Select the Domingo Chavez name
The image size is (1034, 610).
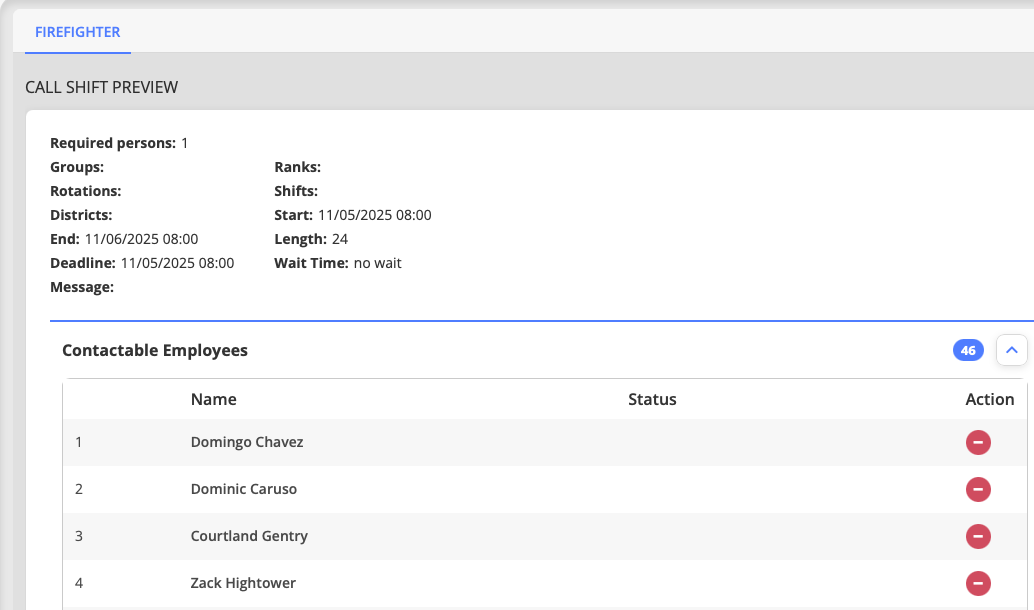(x=247, y=442)
